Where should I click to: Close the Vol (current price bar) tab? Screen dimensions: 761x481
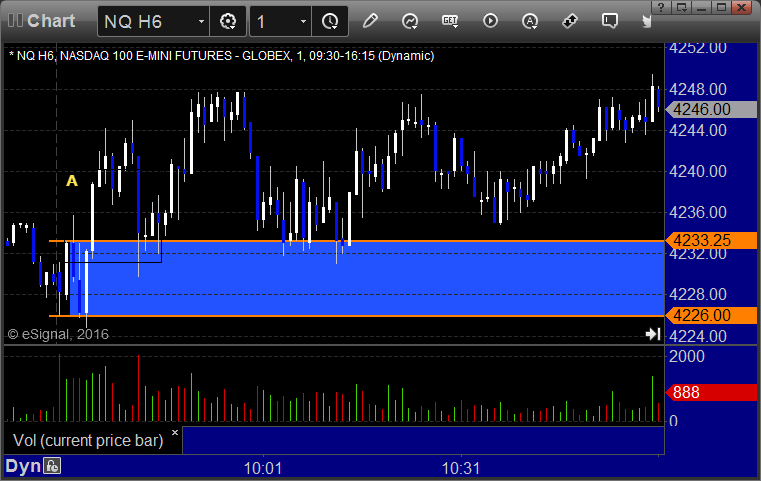[175, 432]
